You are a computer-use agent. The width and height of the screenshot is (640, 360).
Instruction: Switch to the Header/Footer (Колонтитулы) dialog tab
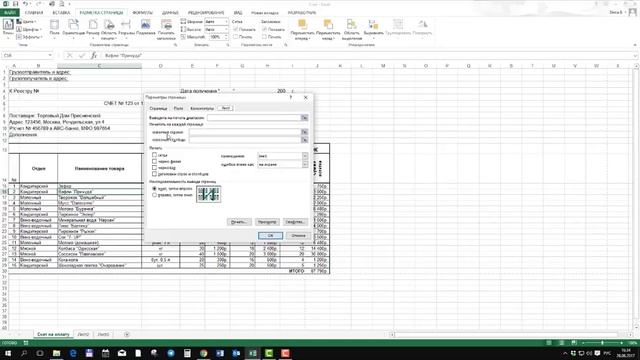pyautogui.click(x=202, y=108)
